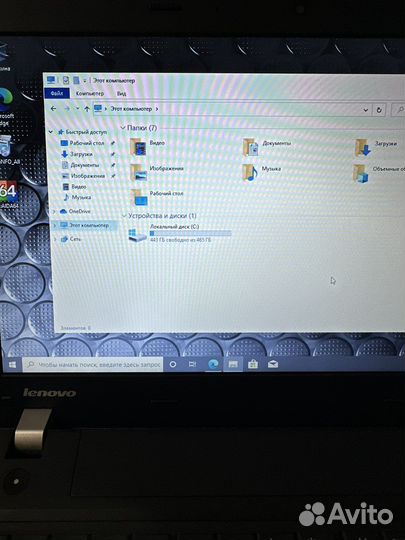The width and height of the screenshot is (405, 540).
Task: Open Microsoft Edge desktop shortcut
Action: (6, 107)
